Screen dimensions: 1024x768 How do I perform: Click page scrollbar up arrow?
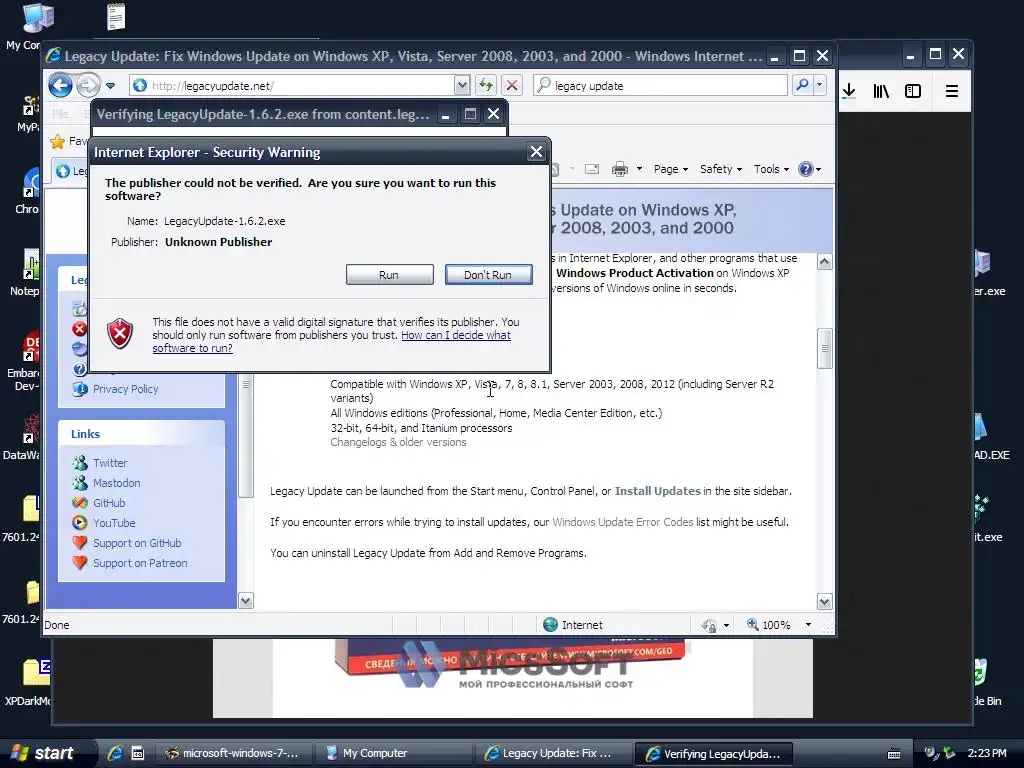pyautogui.click(x=825, y=262)
